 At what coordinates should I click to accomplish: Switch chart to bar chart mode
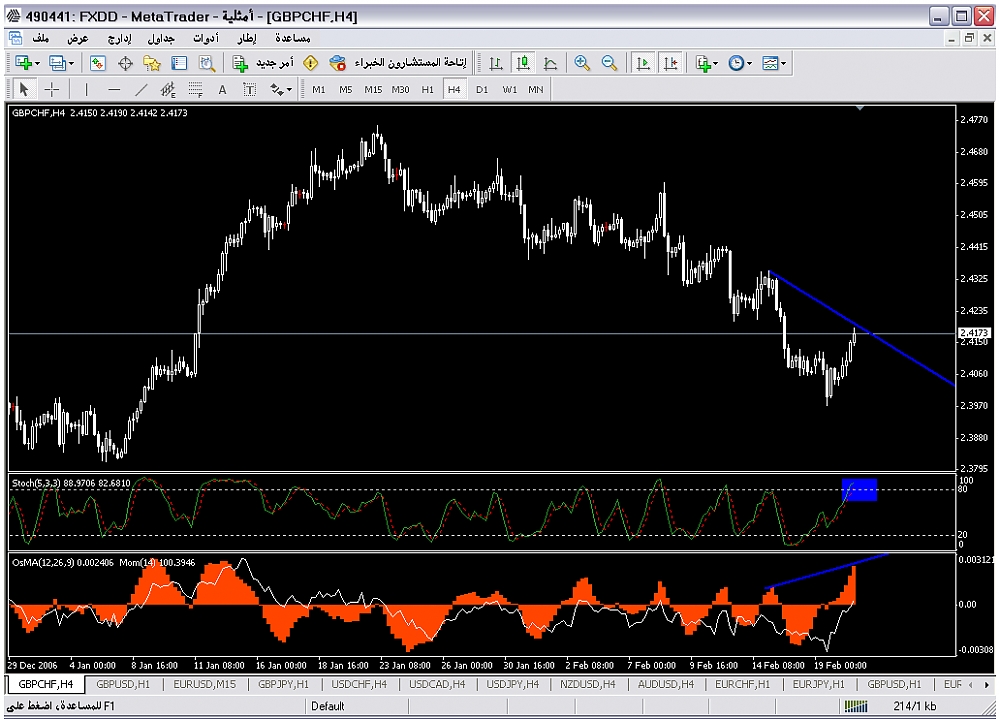495,63
